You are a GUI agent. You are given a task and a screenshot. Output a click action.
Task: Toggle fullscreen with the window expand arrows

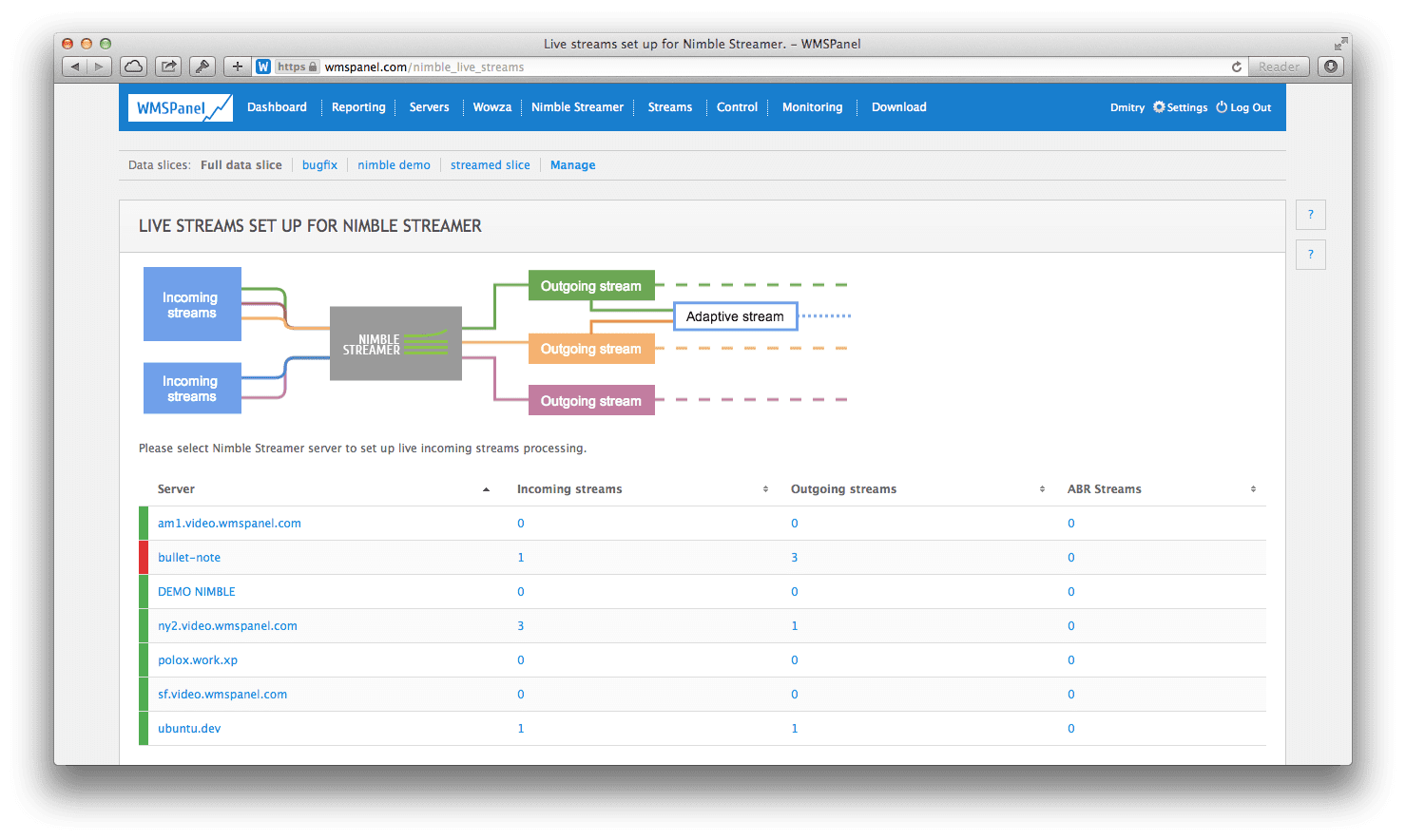1340,44
